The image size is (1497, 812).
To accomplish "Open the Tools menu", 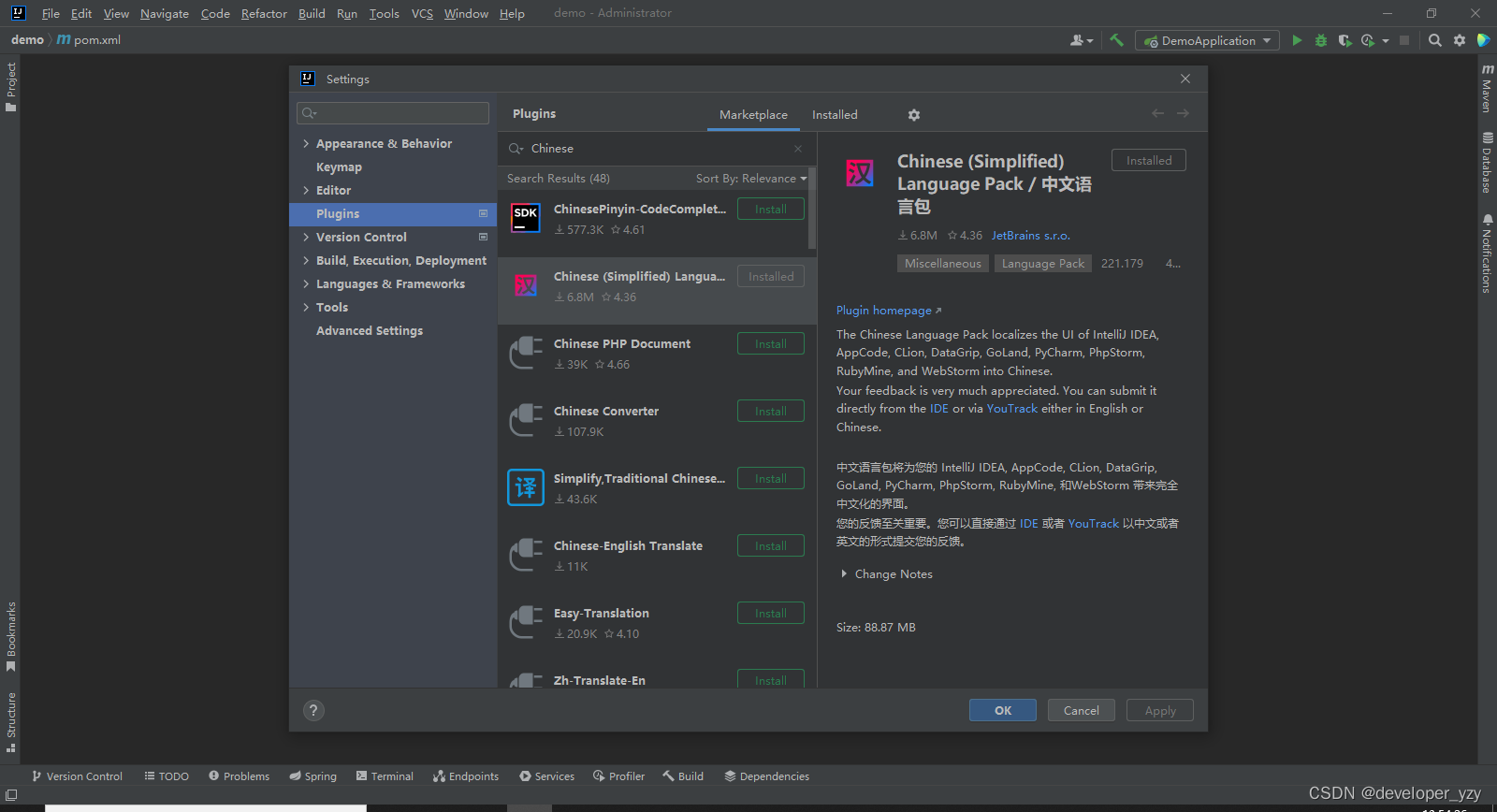I will pos(384,13).
